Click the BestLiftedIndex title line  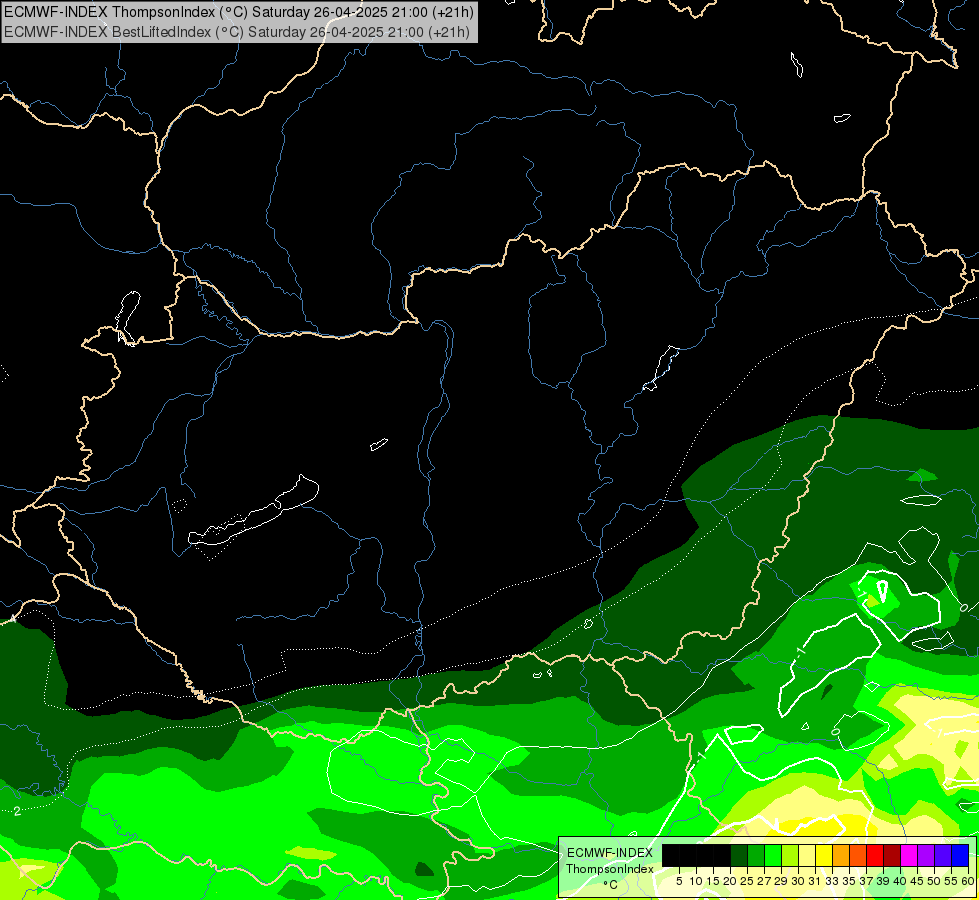[x=237, y=31]
